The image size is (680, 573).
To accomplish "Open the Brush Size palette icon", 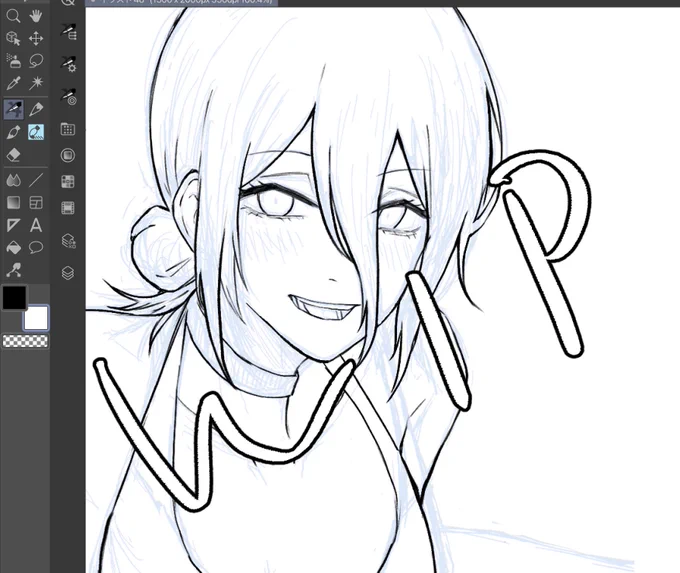I will 69,97.
